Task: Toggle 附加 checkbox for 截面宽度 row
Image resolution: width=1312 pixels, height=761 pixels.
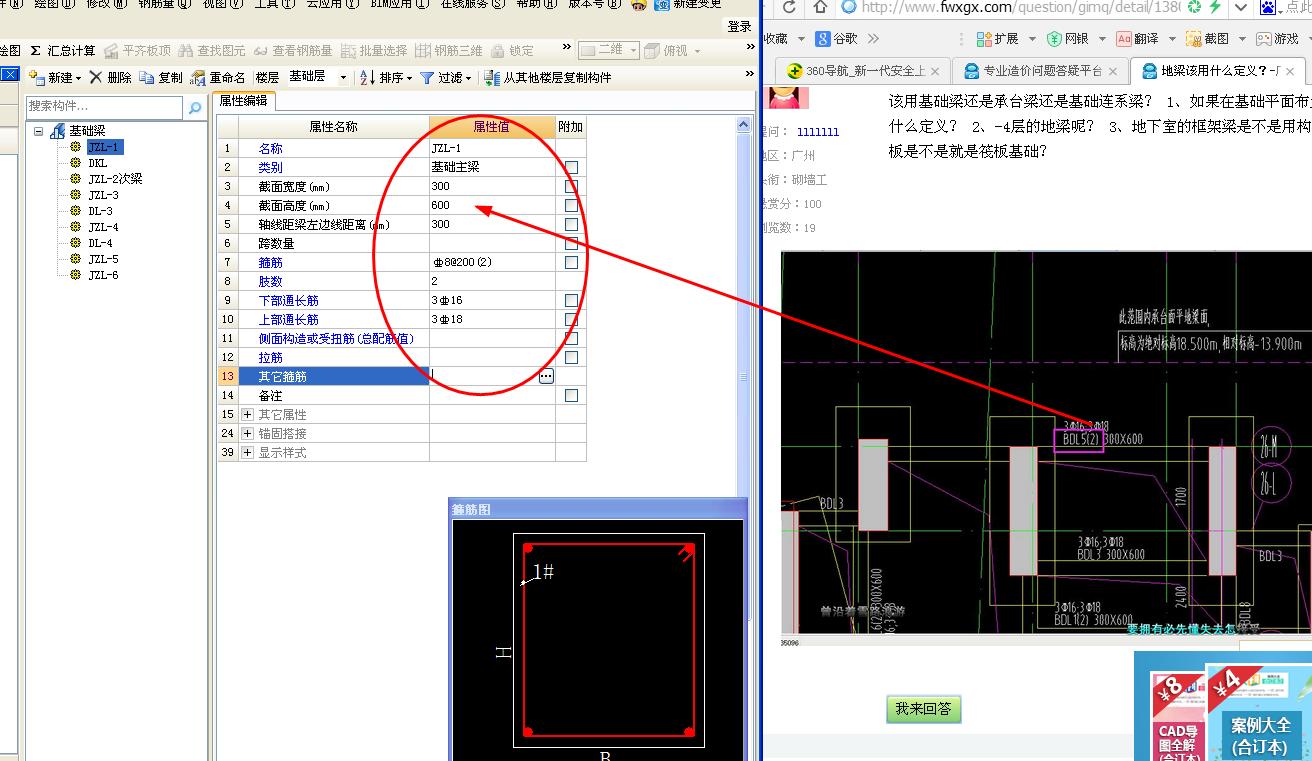Action: click(571, 186)
